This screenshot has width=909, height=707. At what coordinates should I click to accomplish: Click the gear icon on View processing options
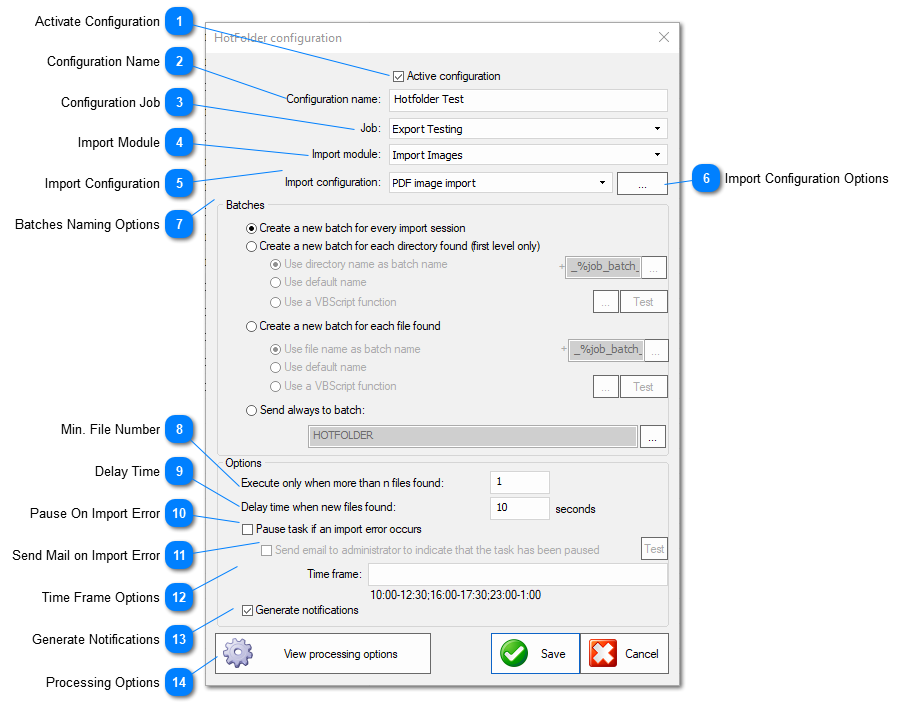point(239,653)
